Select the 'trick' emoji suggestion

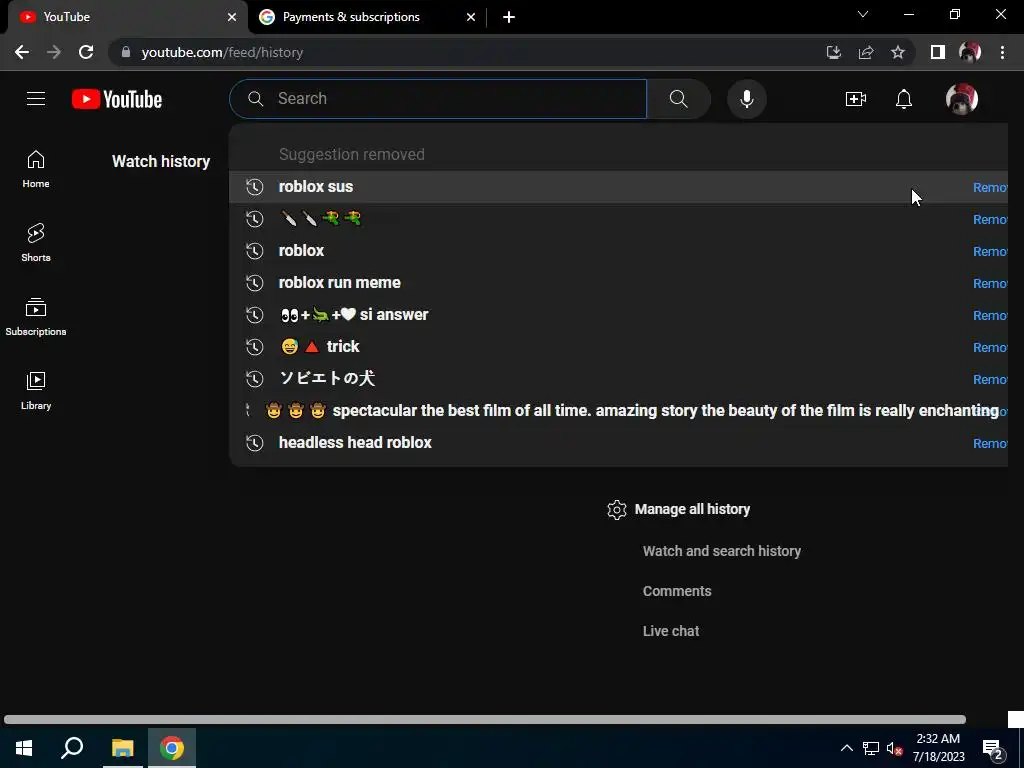pos(618,347)
